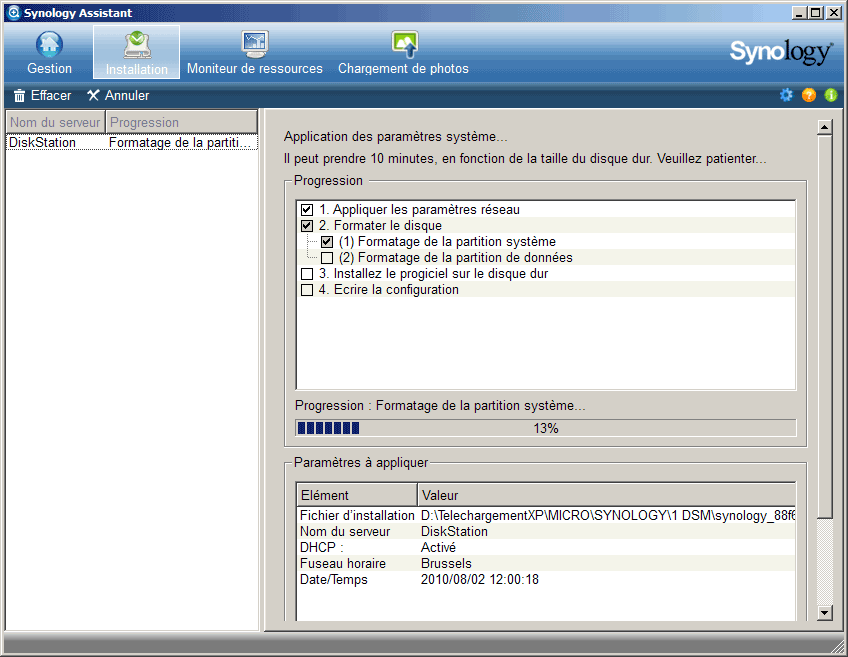
Task: Open the orange help question icon
Action: pyautogui.click(x=809, y=96)
